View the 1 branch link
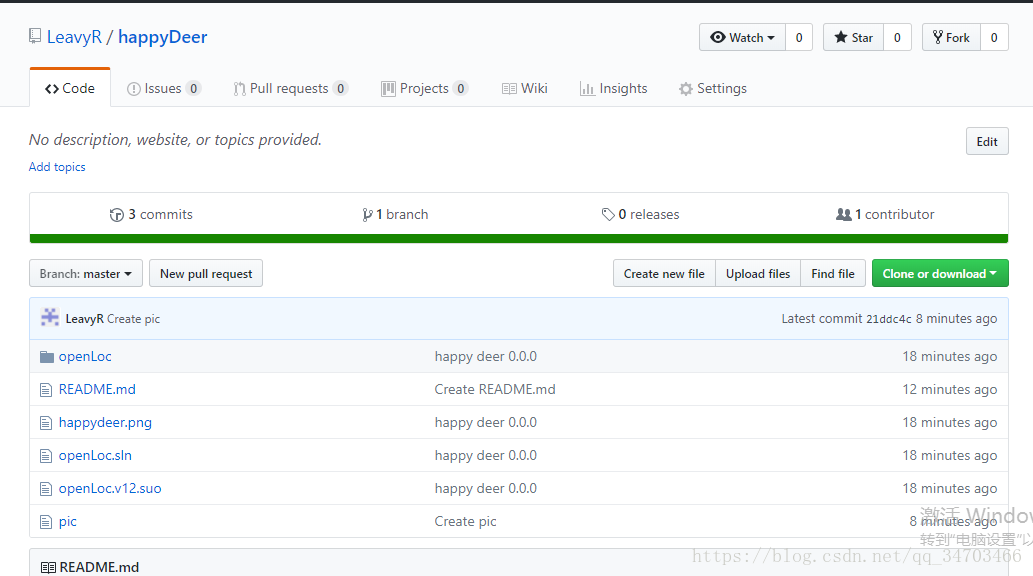The width and height of the screenshot is (1033, 576). 395,214
